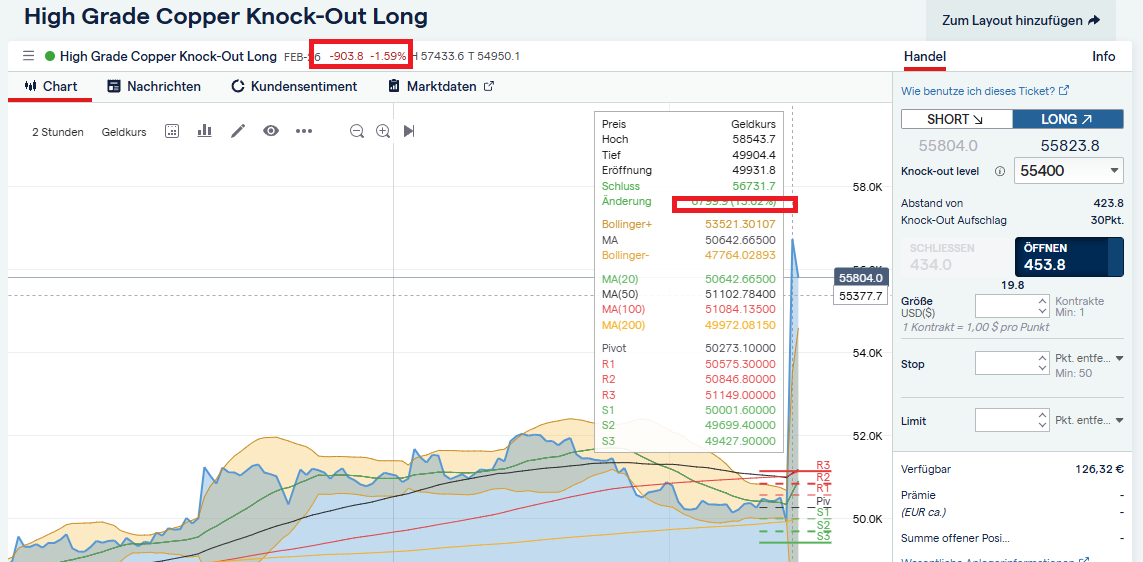Click the 58.0K axis label
This screenshot has height=562, width=1143.
(867, 187)
